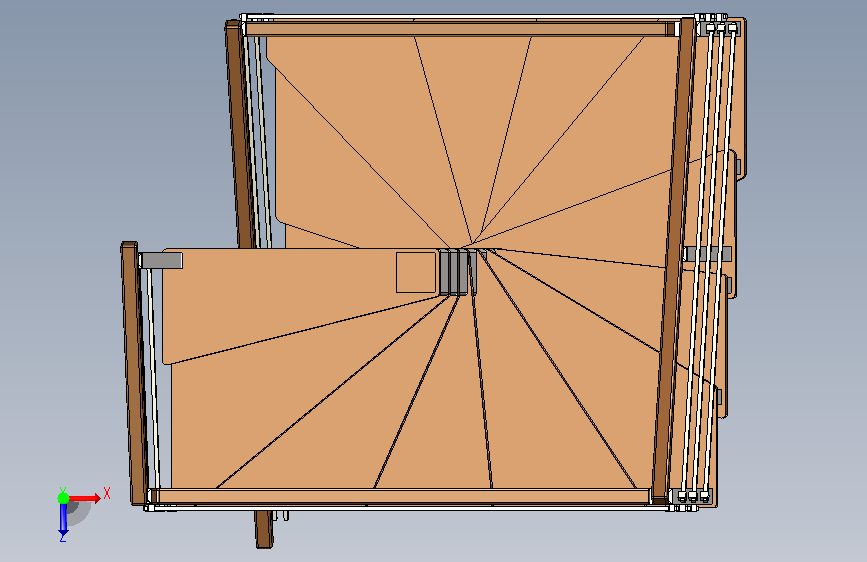Select the gray central newel post blocks
Screen dimensions: 867x562
pos(458,272)
